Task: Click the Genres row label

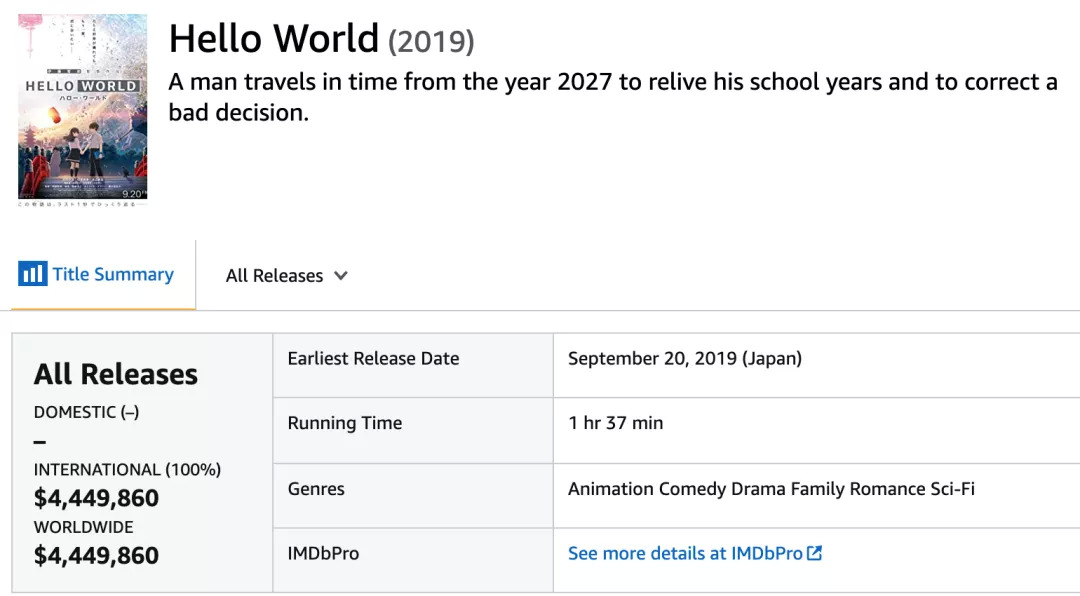Action: (x=316, y=489)
